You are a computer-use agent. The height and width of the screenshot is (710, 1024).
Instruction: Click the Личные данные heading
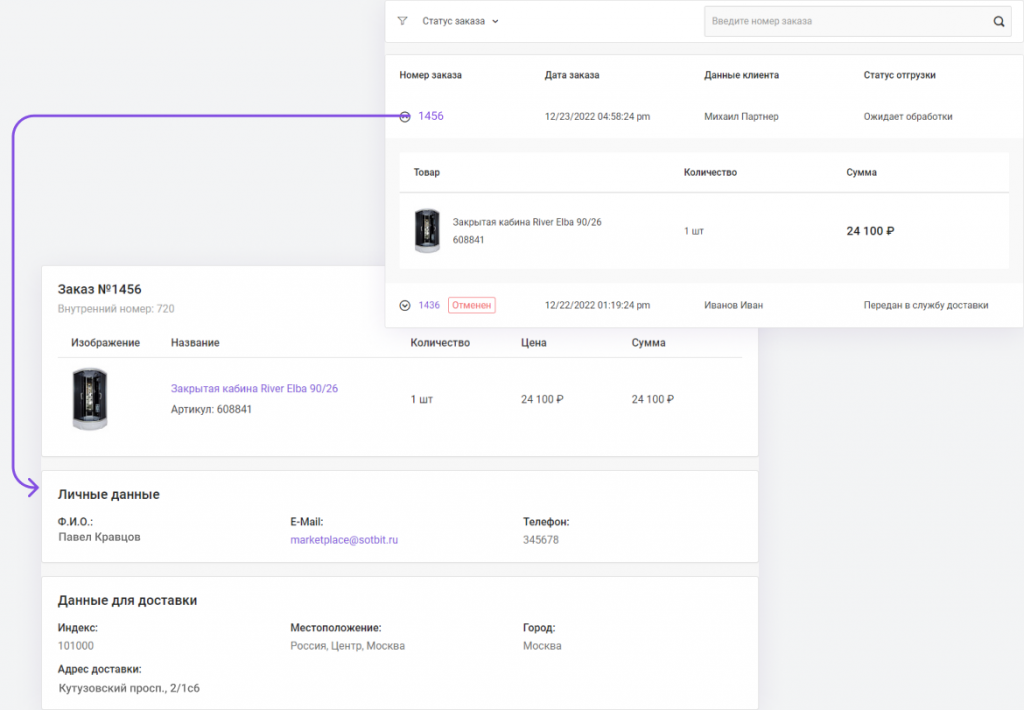pos(108,494)
